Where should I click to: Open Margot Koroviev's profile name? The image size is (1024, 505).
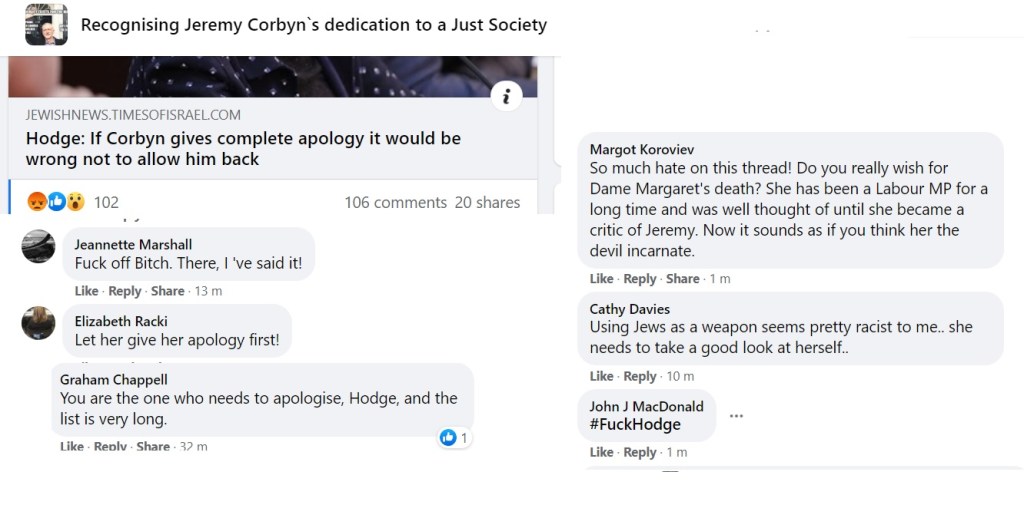point(642,149)
